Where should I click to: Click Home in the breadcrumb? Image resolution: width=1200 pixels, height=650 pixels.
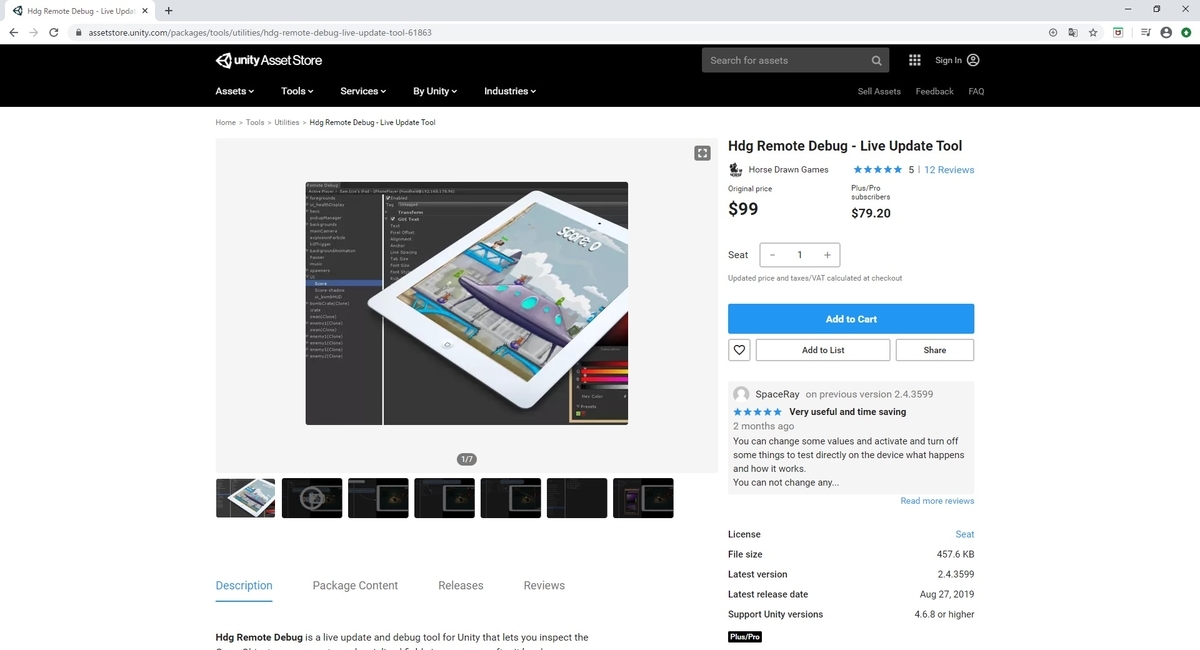225,122
